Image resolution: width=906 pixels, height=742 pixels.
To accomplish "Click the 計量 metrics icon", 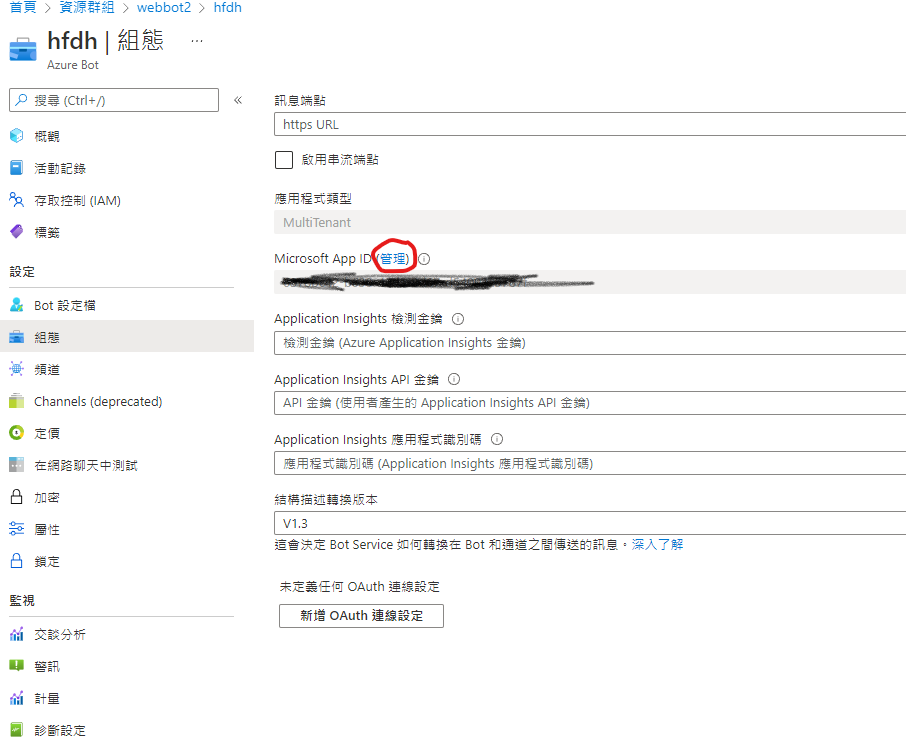I will point(17,698).
